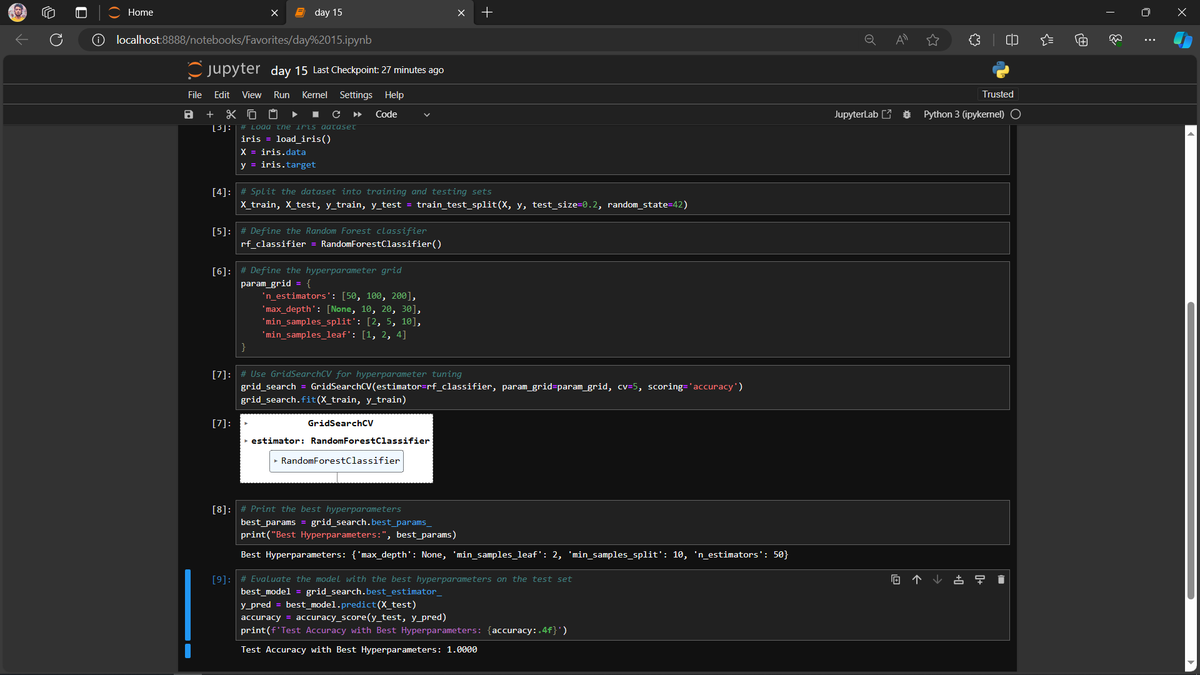Add page to favorites with star icon

pyautogui.click(x=932, y=40)
